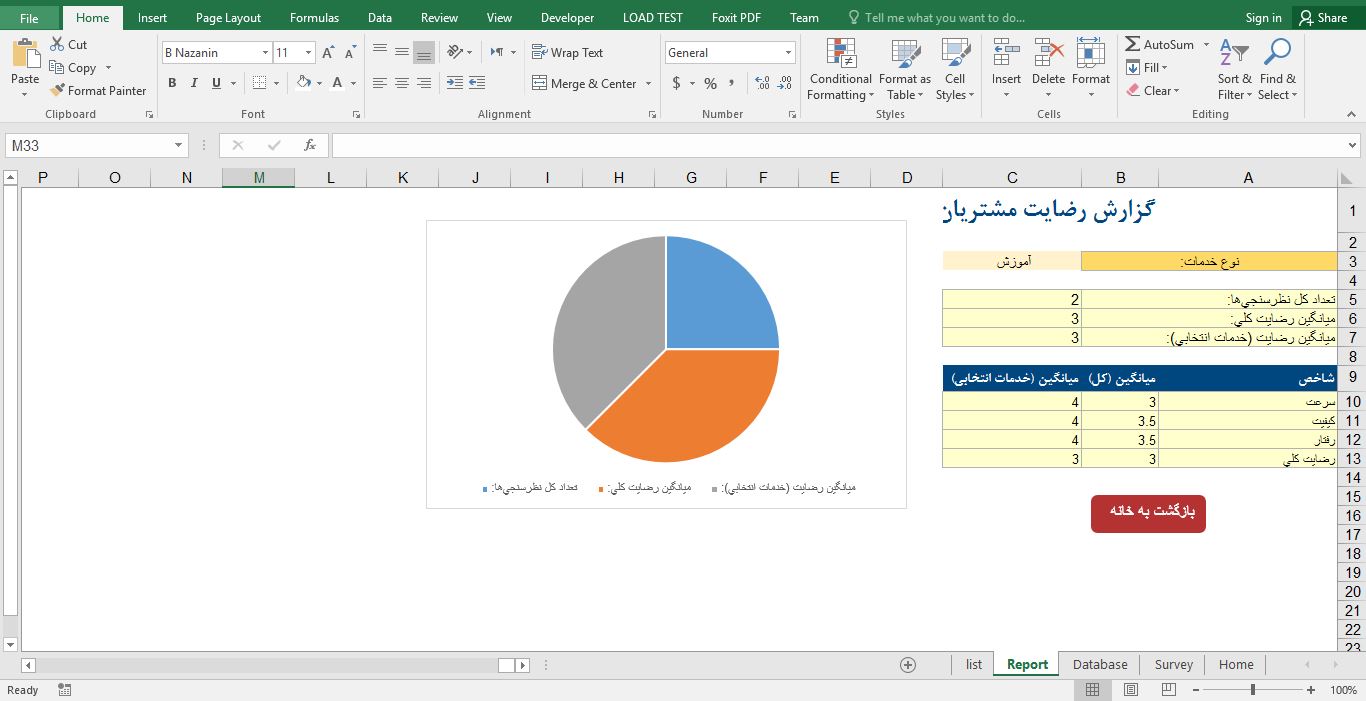Open the General number format dropdown
Image resolution: width=1366 pixels, height=701 pixels.
click(x=788, y=53)
